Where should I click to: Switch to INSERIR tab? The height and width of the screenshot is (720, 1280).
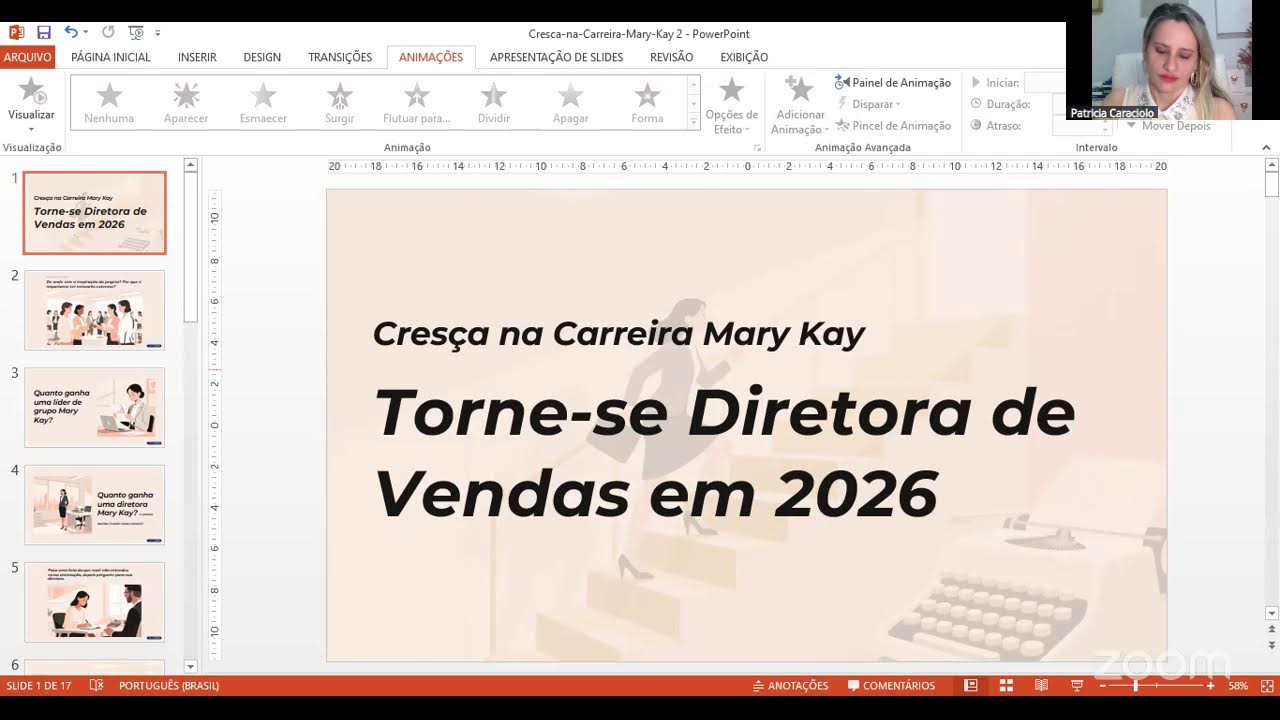(197, 57)
